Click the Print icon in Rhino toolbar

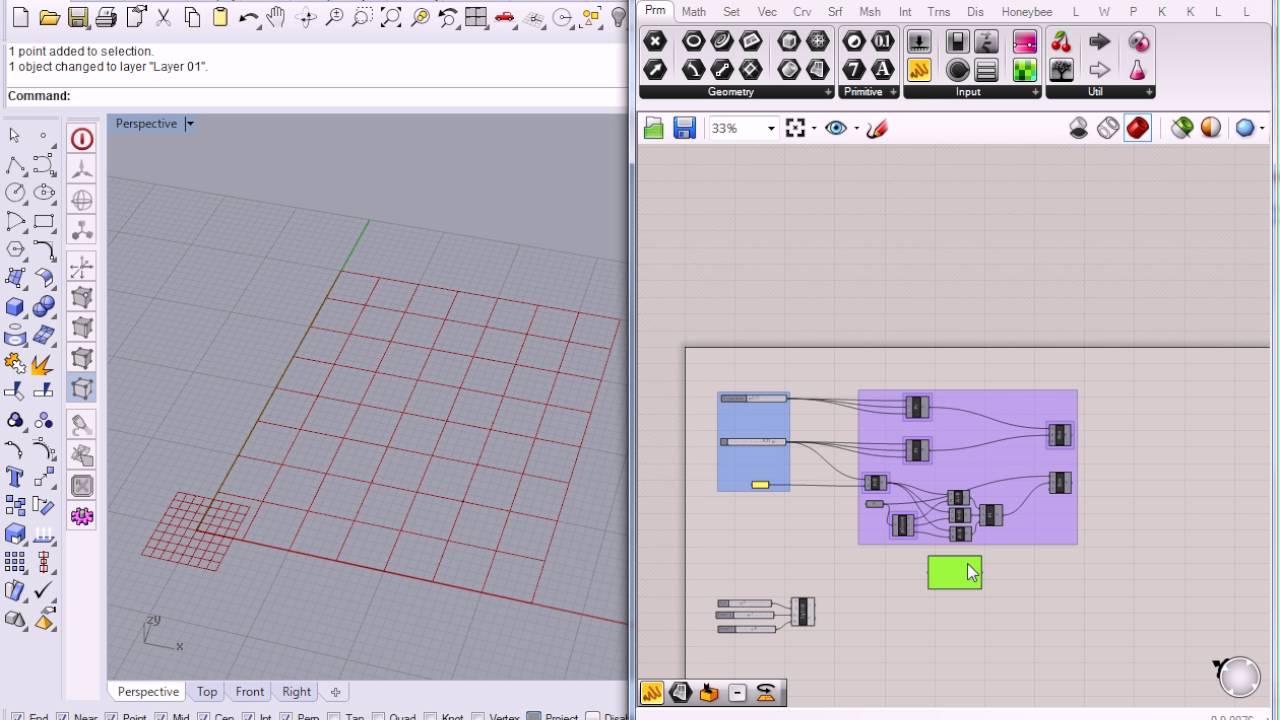click(106, 17)
